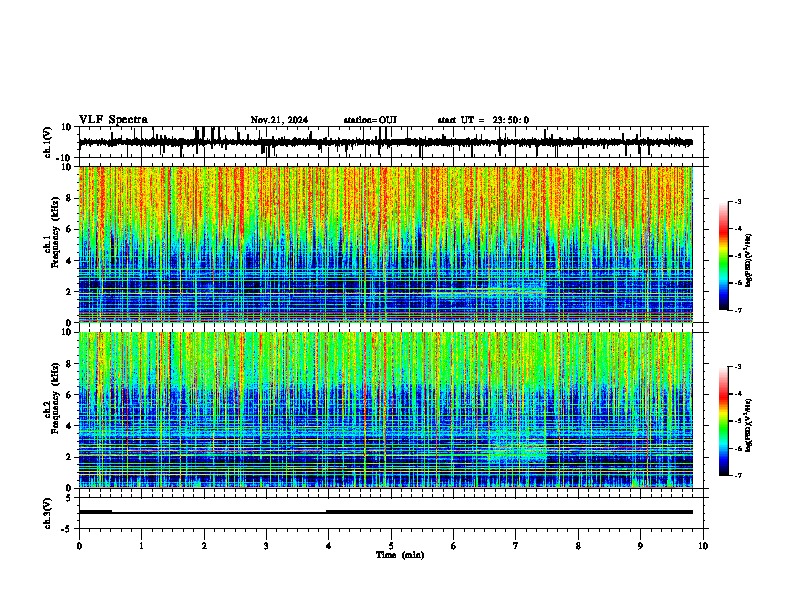The height and width of the screenshot is (612, 792).
Task: Click the "6" tick on ch.1 frequency axis
Action: coord(69,229)
